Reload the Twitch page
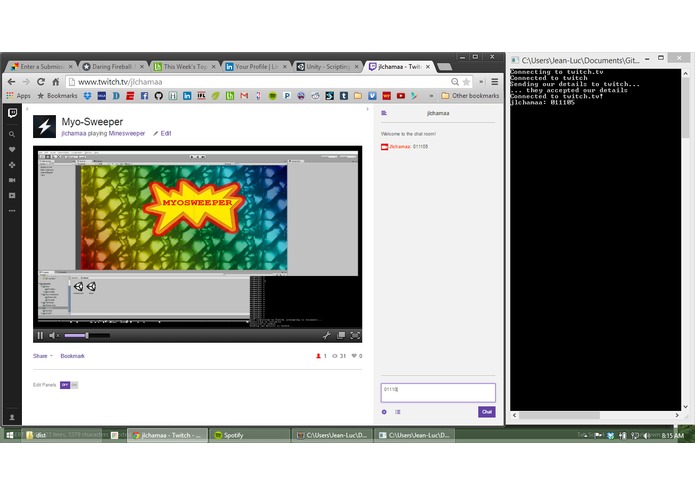This screenshot has width=695, height=494. [x=41, y=82]
